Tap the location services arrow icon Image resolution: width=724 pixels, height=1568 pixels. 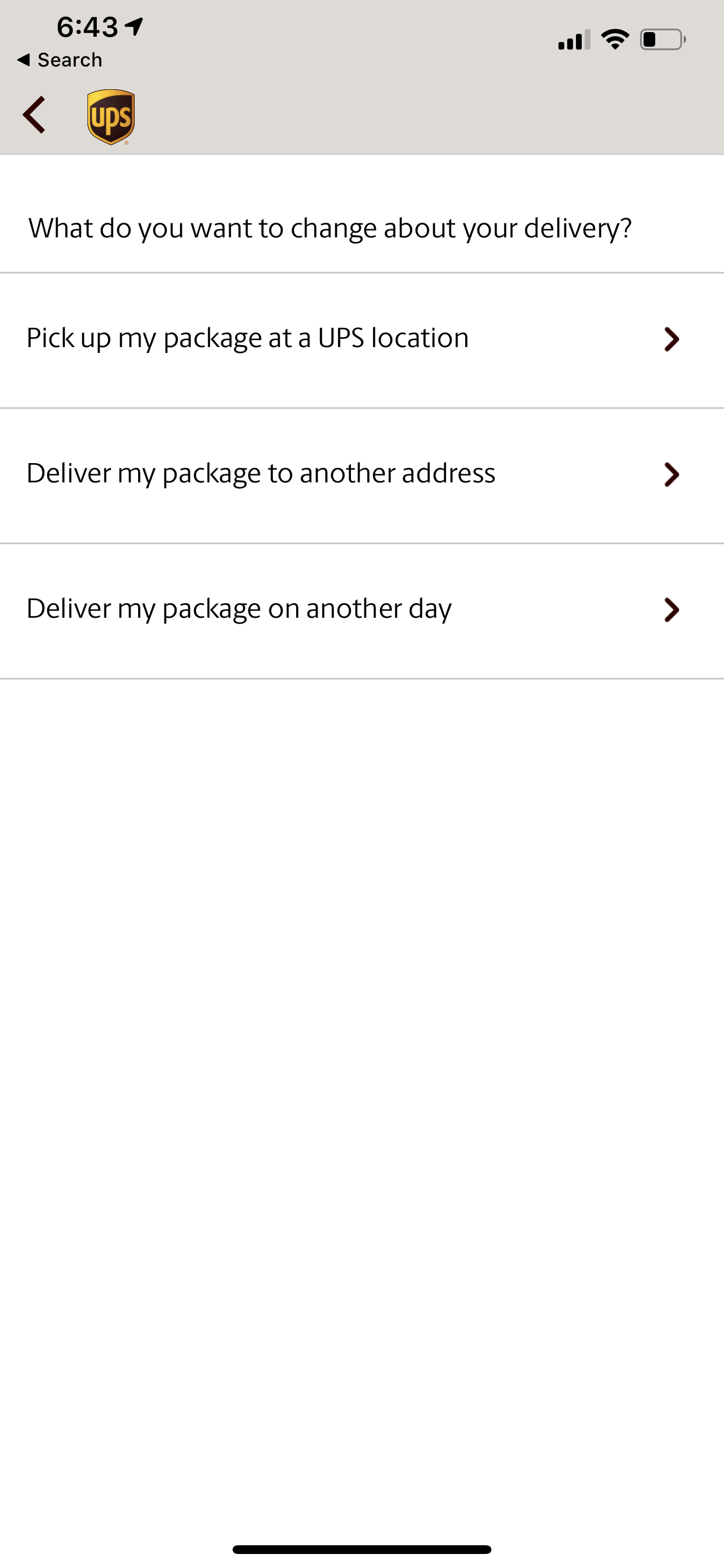point(134,26)
